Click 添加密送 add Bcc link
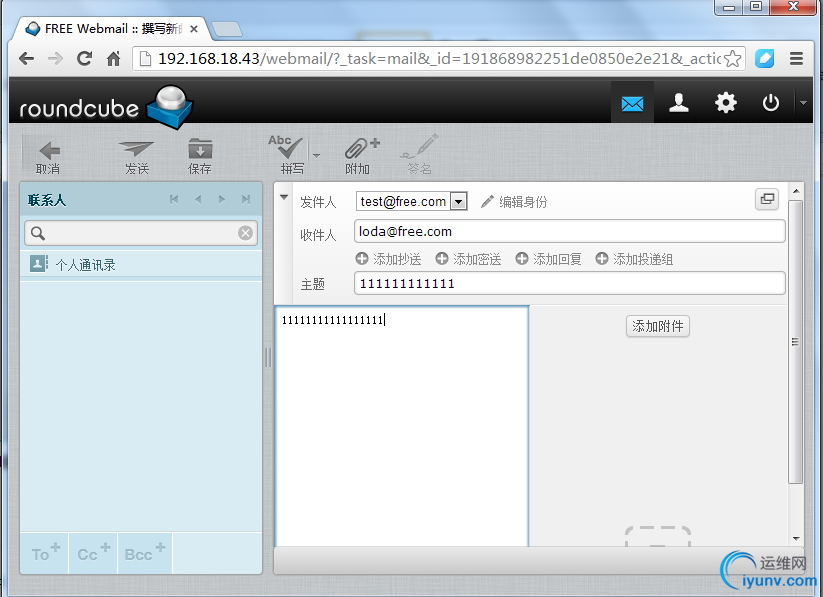The height and width of the screenshot is (597, 823). [468, 259]
